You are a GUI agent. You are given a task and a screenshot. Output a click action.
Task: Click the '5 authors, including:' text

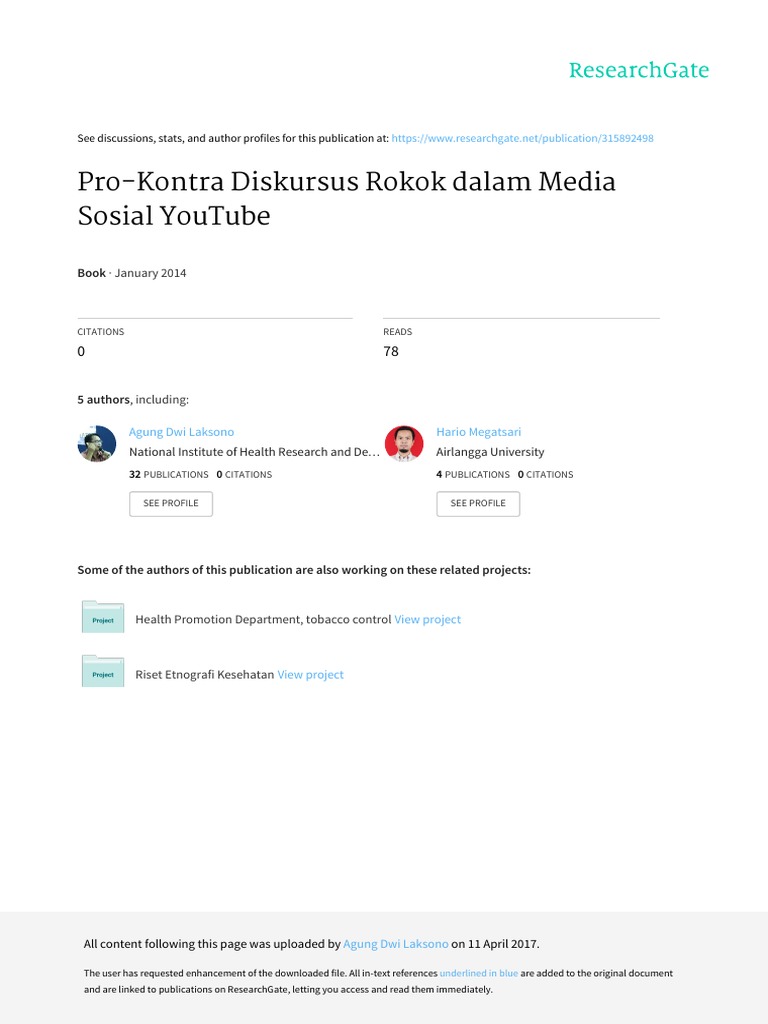pyautogui.click(x=133, y=400)
